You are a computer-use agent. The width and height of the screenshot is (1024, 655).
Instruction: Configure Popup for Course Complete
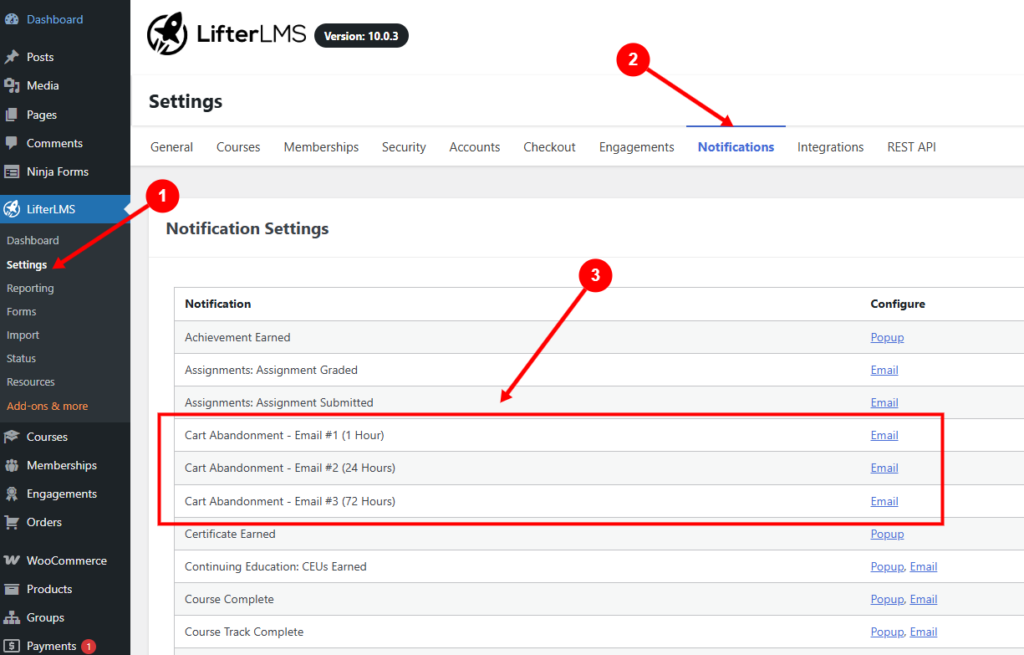point(887,599)
